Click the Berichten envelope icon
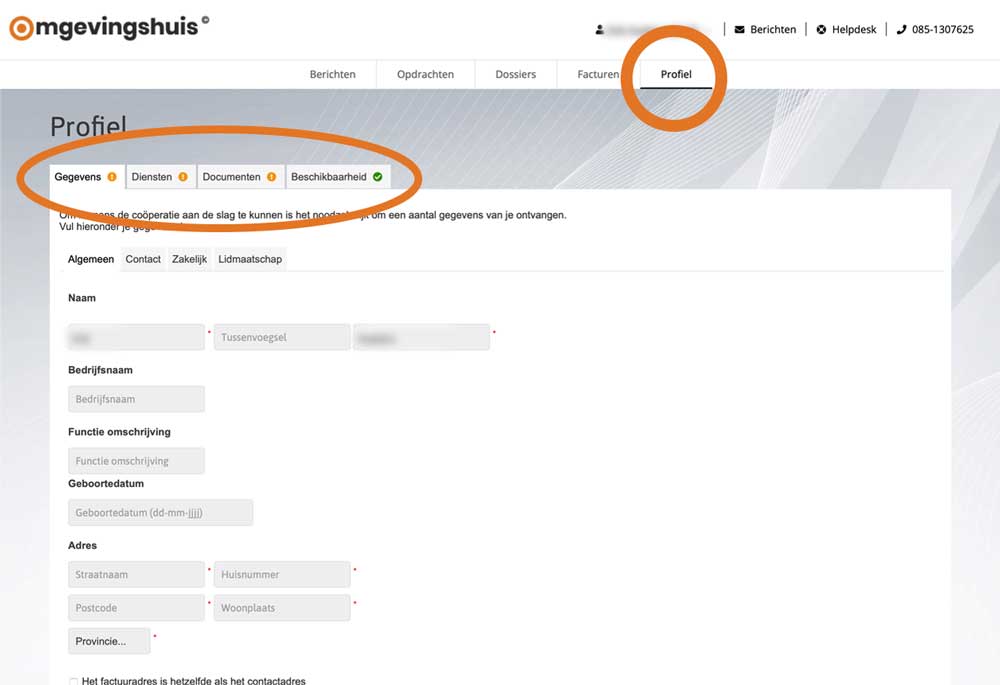Viewport: 1000px width, 685px height. coord(740,30)
